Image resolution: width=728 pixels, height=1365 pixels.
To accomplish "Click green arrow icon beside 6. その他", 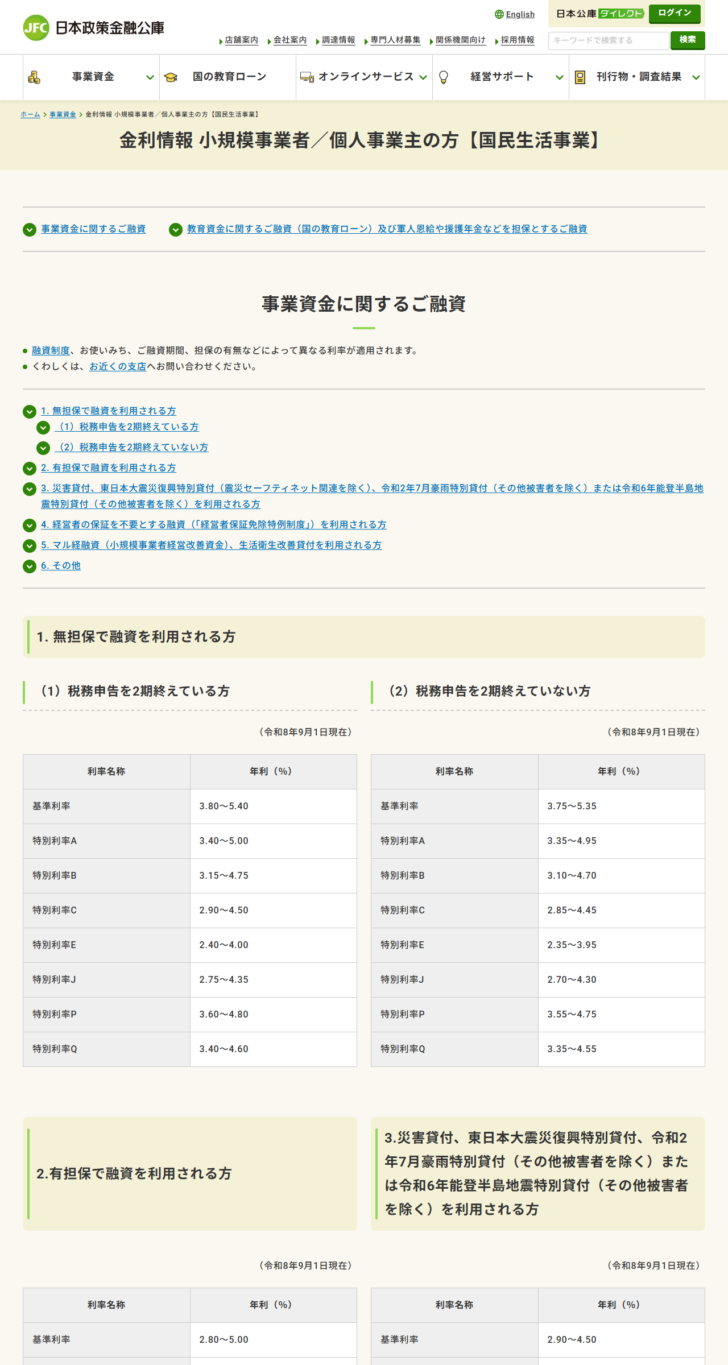I will 29,566.
